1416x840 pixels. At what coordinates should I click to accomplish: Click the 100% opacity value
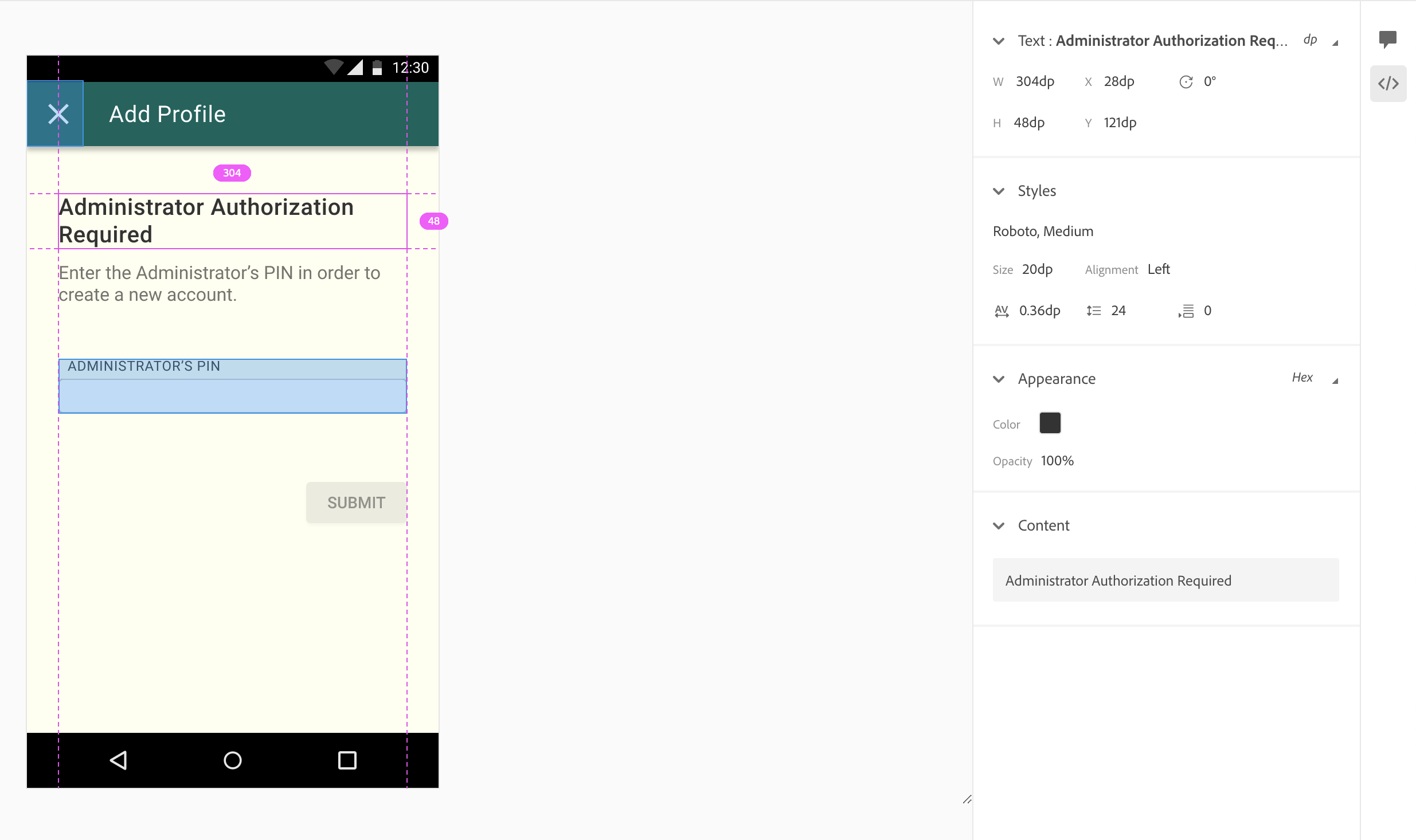tap(1057, 461)
